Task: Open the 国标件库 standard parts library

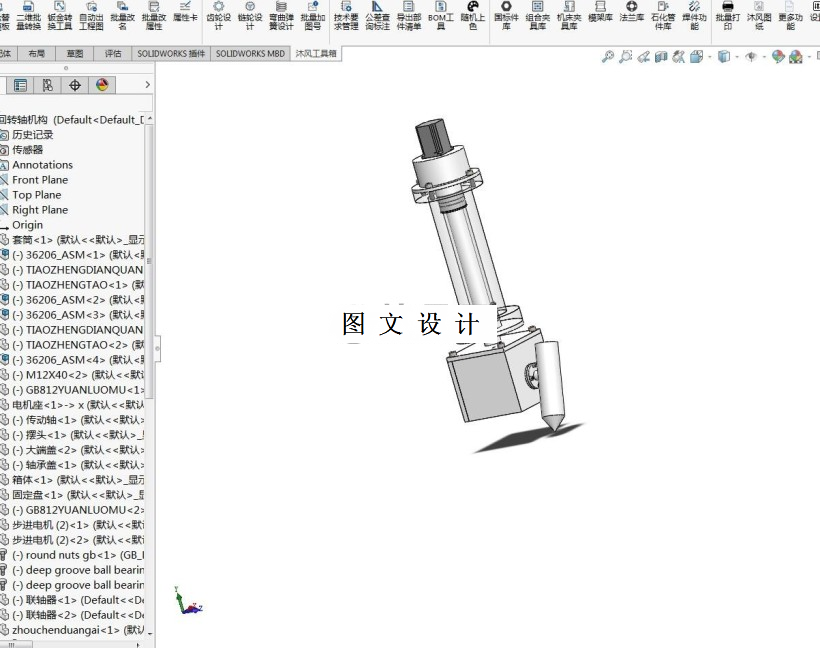Action: click(507, 20)
